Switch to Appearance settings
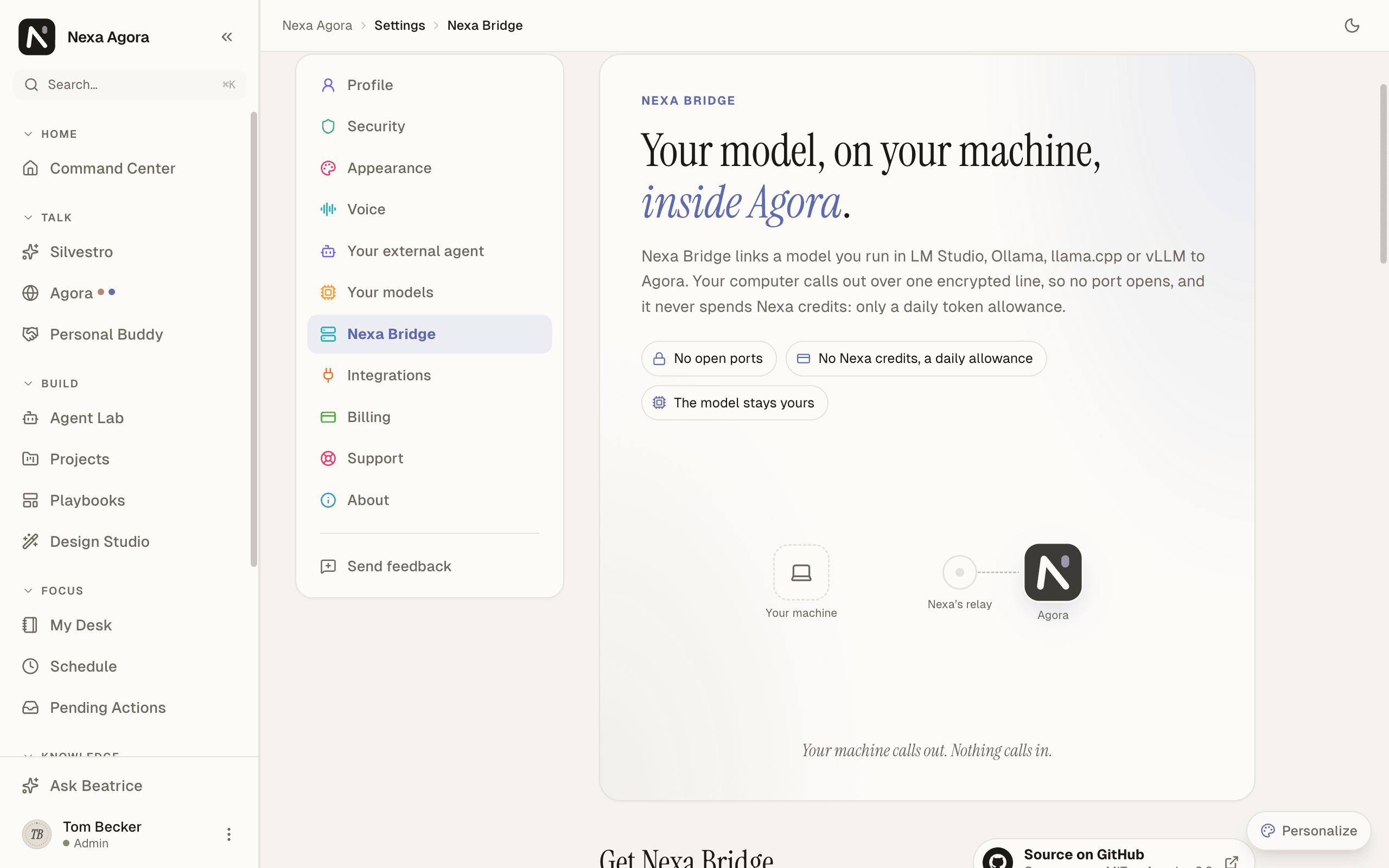 tap(429, 168)
